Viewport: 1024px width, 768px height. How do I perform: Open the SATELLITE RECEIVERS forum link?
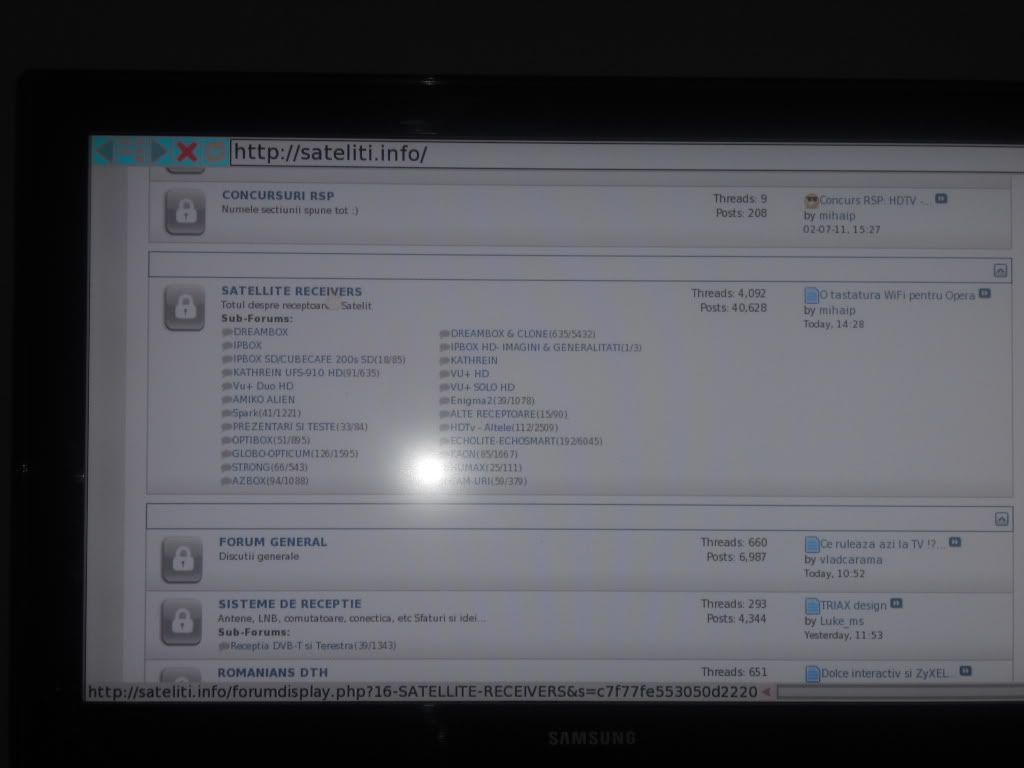[x=291, y=291]
